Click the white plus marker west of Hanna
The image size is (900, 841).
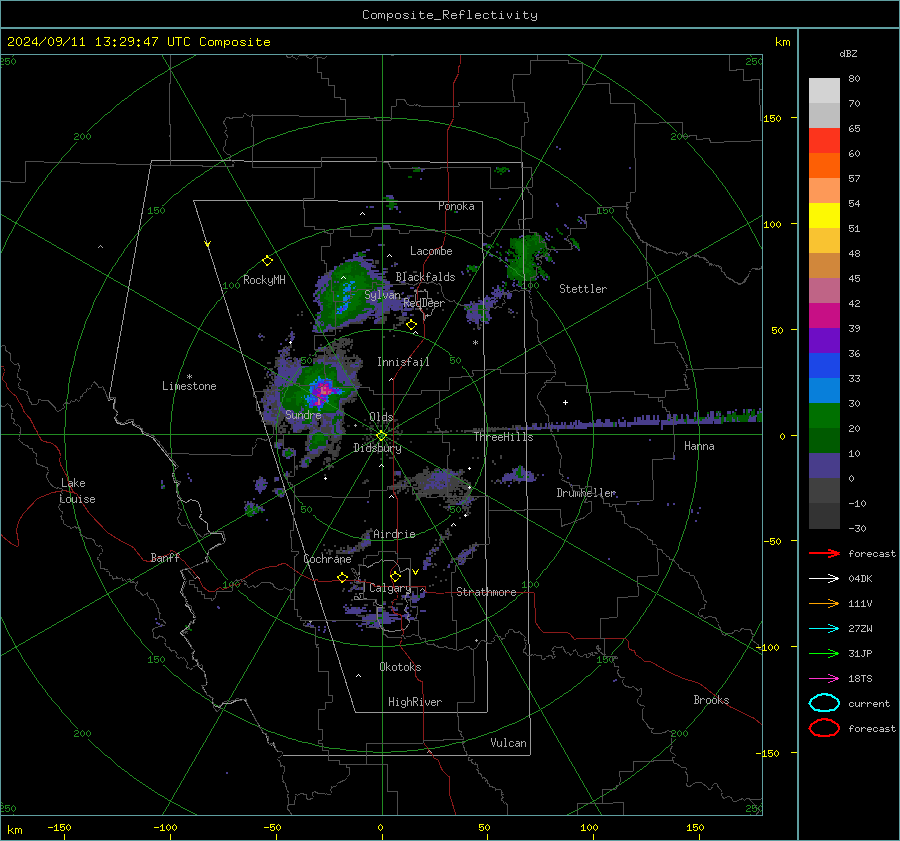coord(565,402)
